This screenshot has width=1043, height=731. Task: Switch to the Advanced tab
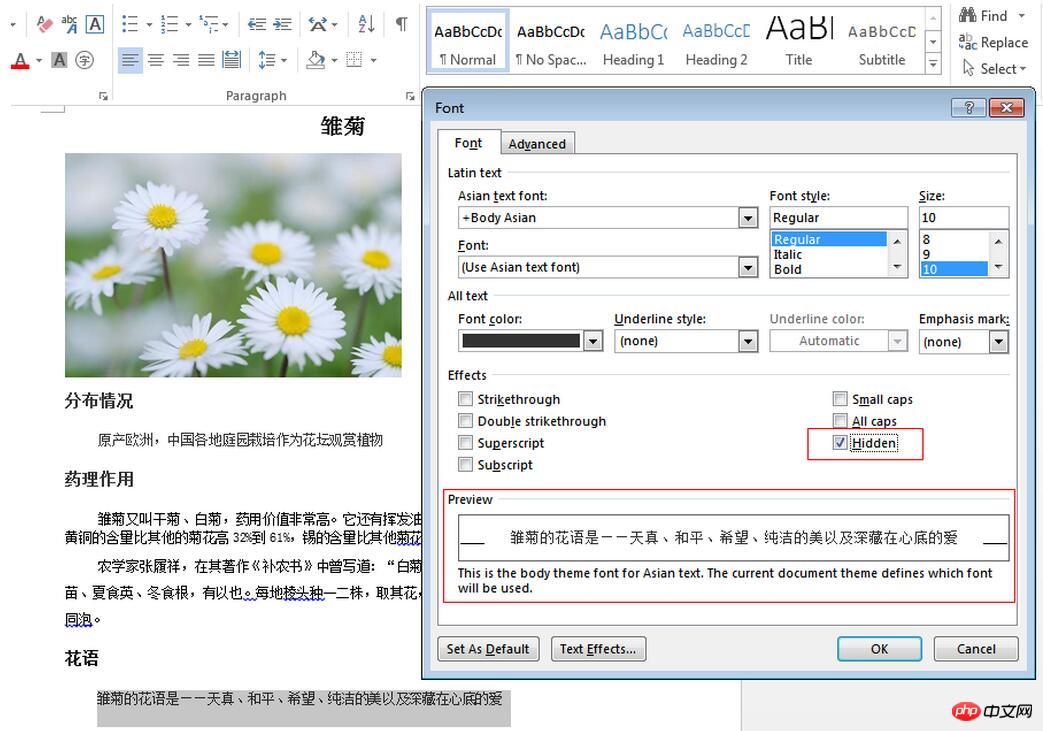pos(537,144)
